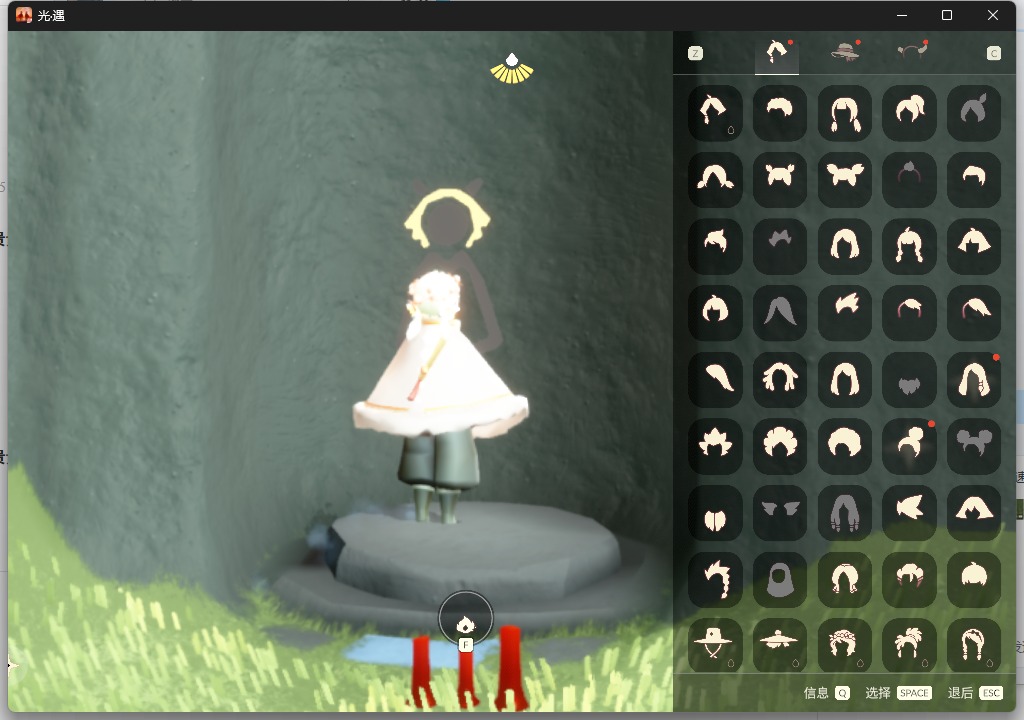Click the 信息 Q info button
The height and width of the screenshot is (720, 1024).
826,693
